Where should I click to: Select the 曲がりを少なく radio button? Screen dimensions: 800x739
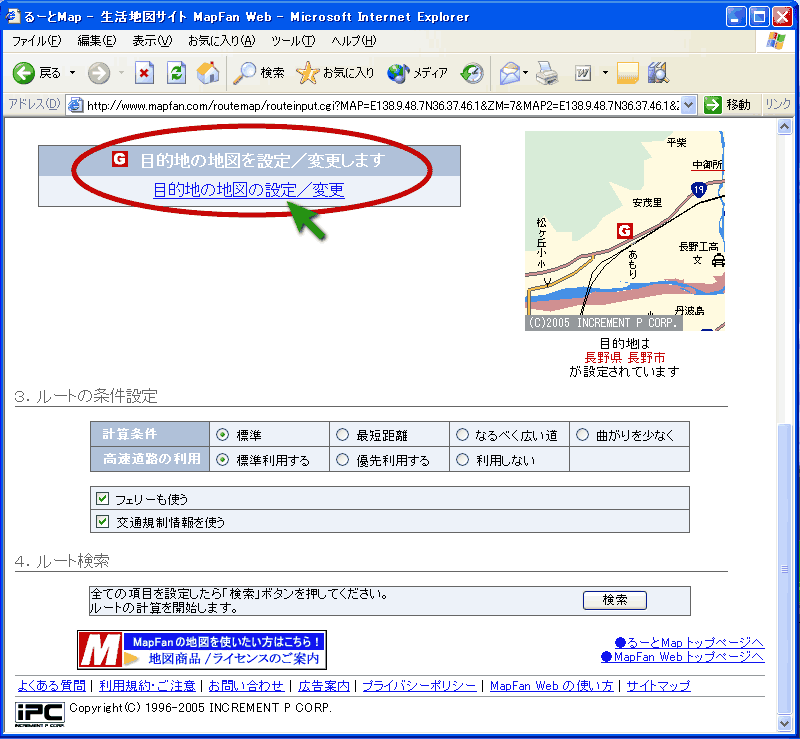click(582, 435)
